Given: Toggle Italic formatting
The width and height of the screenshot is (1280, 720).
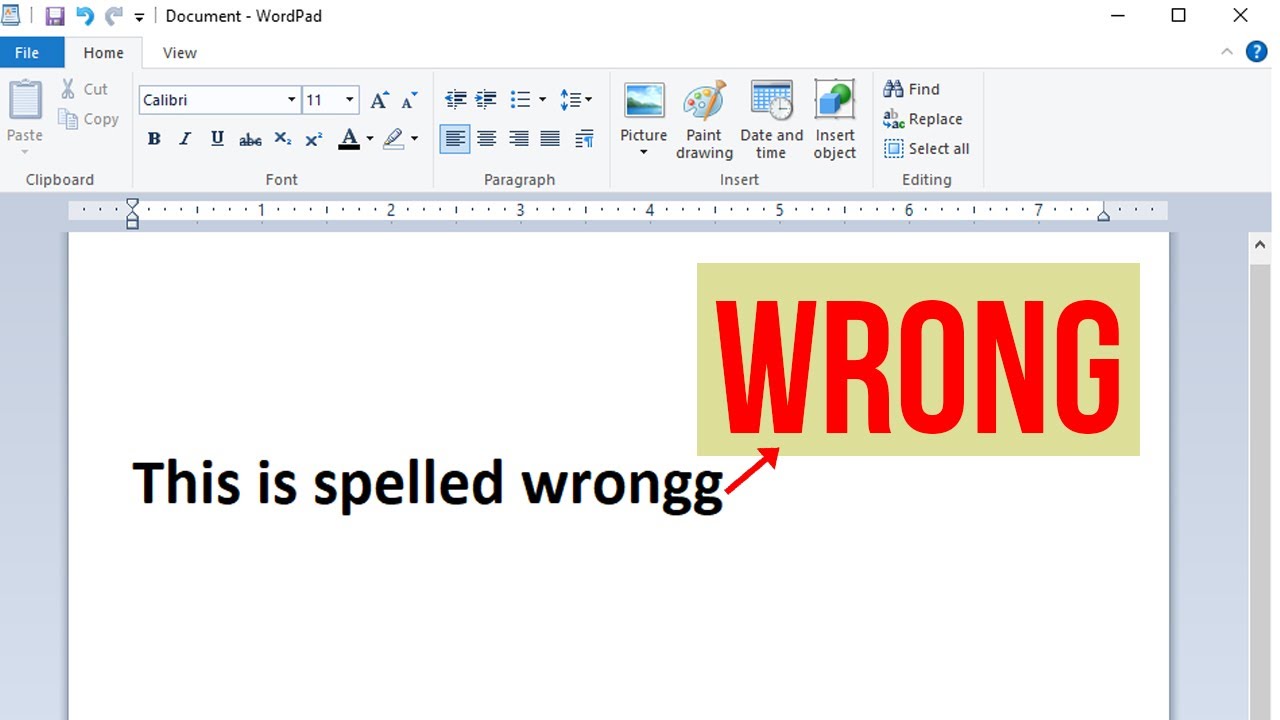Looking at the screenshot, I should [185, 139].
